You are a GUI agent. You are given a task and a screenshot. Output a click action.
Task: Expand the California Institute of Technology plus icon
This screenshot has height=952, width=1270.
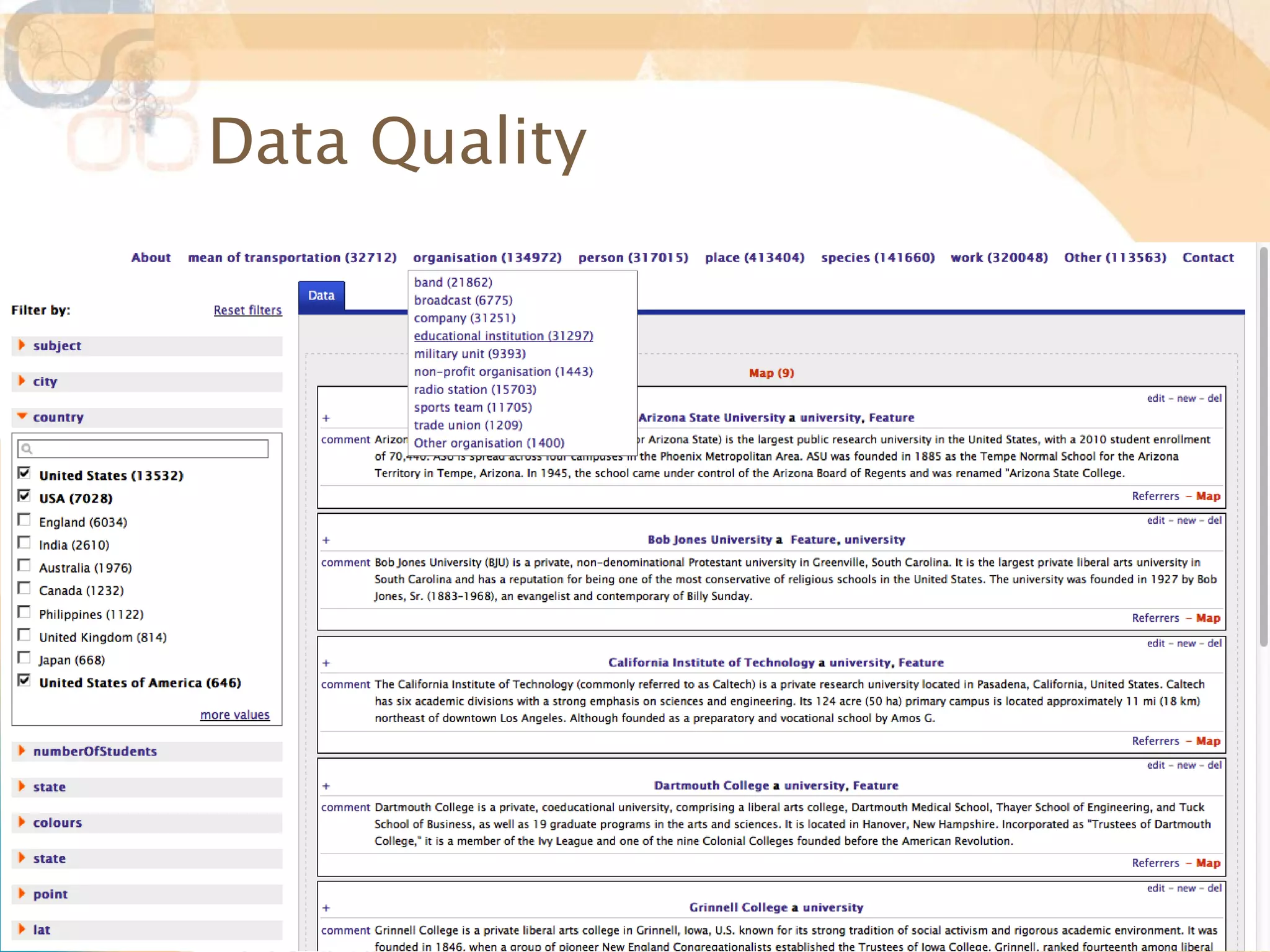point(326,663)
